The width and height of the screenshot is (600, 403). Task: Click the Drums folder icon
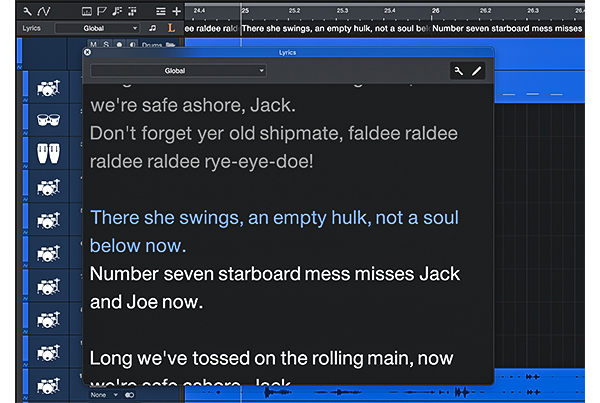coord(170,45)
